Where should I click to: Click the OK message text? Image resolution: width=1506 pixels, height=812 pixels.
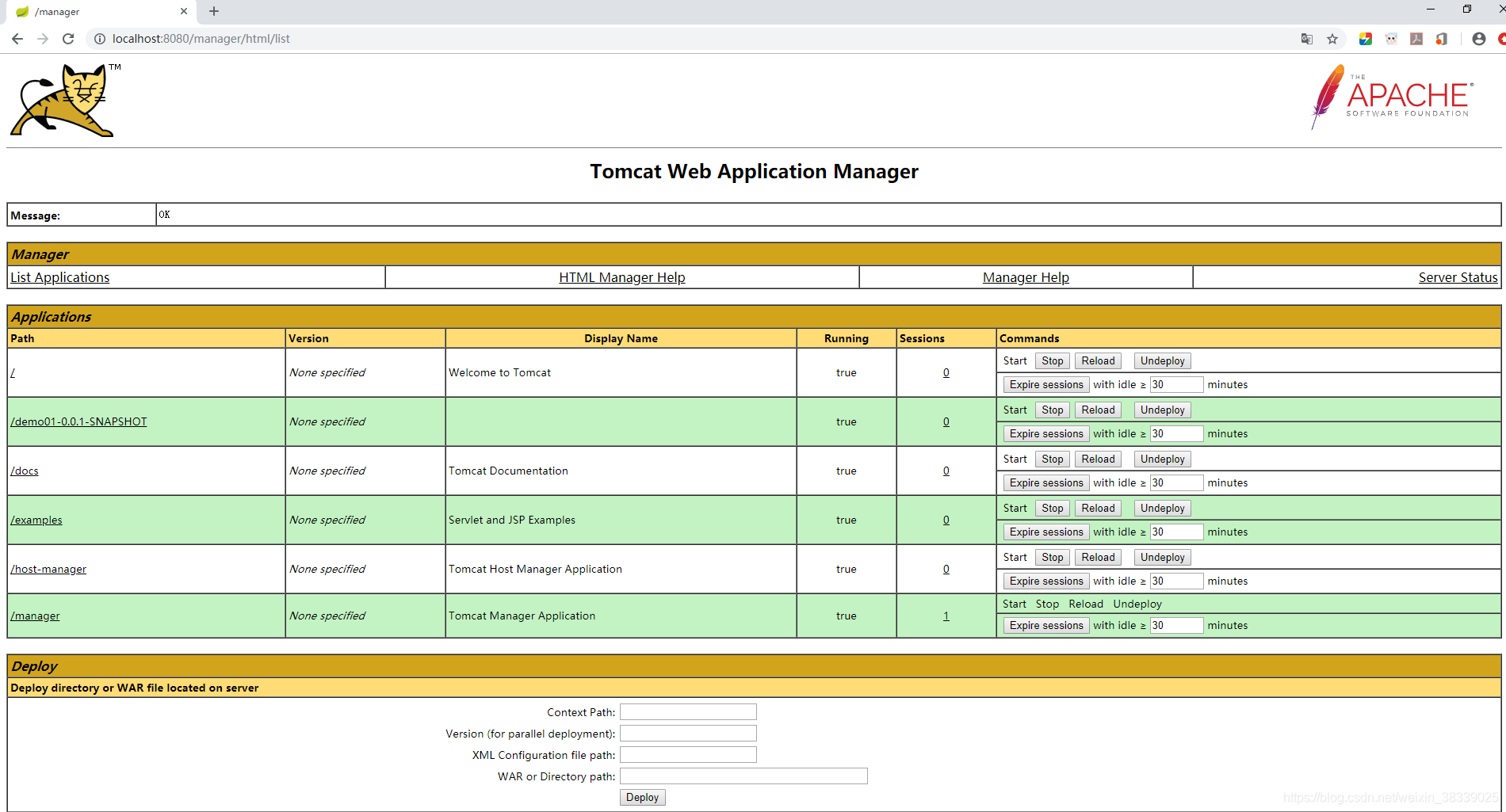coord(164,215)
